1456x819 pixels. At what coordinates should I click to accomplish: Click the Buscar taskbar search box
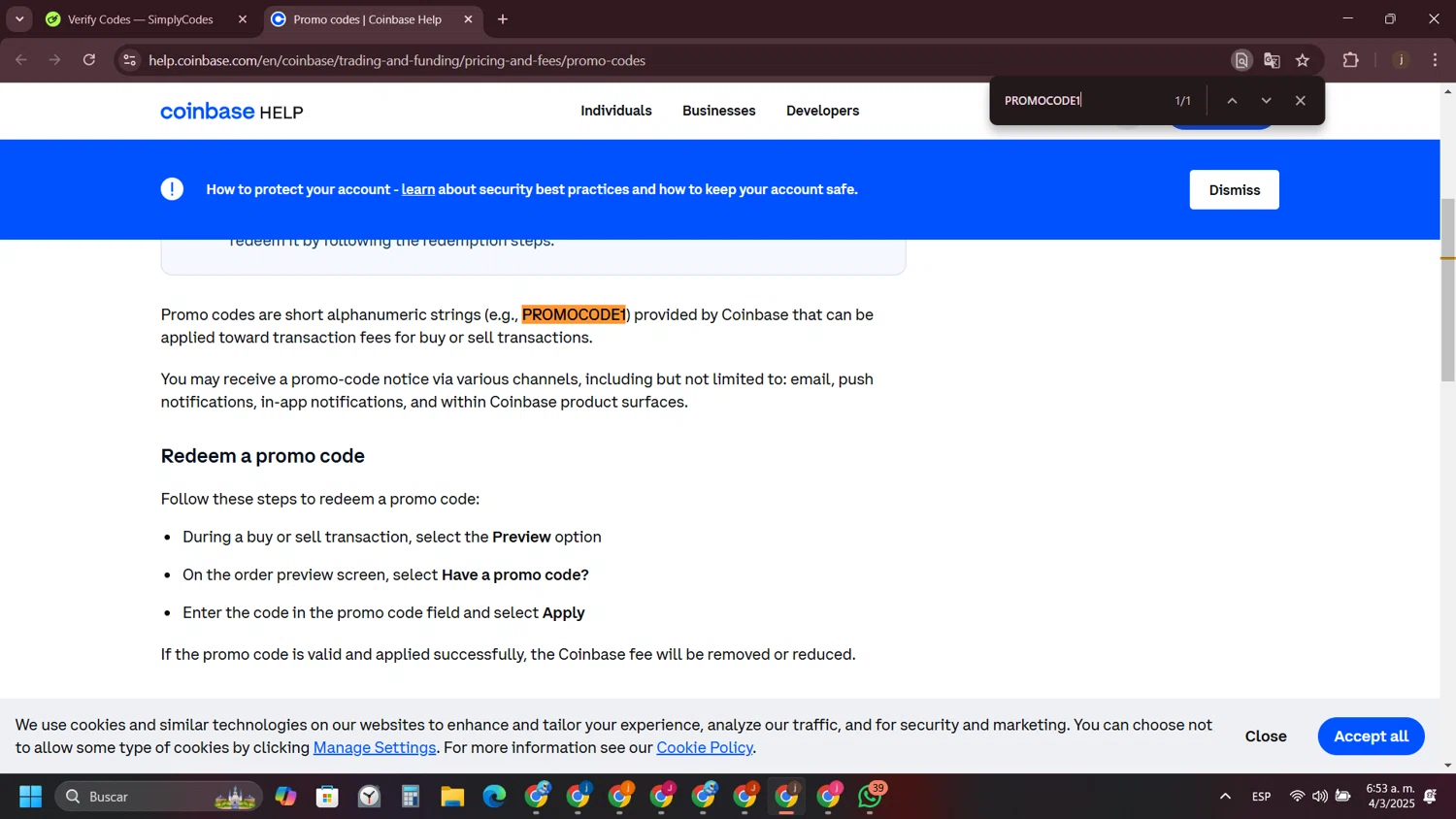(158, 797)
